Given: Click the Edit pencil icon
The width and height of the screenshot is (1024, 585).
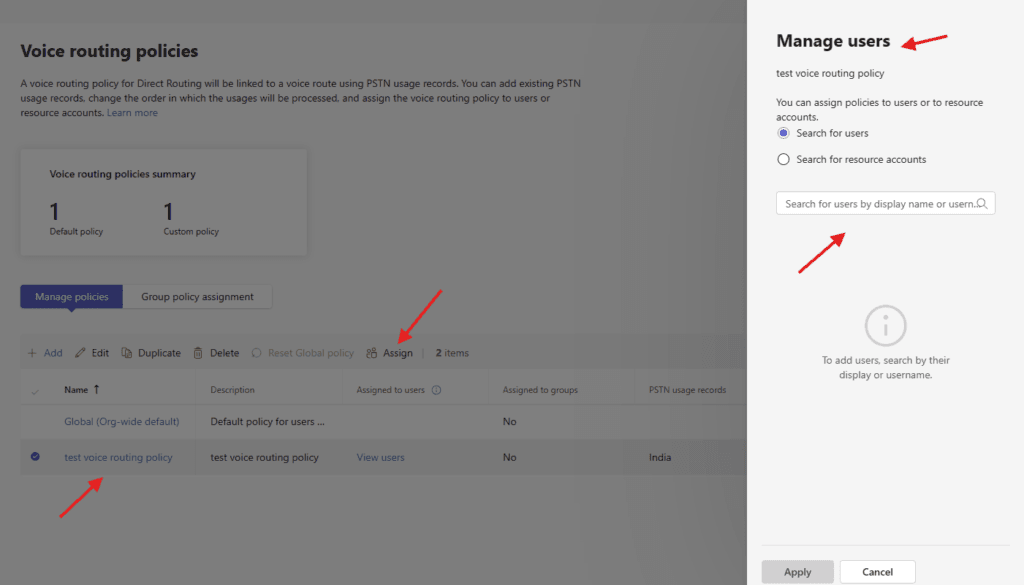Looking at the screenshot, I should pyautogui.click(x=81, y=353).
